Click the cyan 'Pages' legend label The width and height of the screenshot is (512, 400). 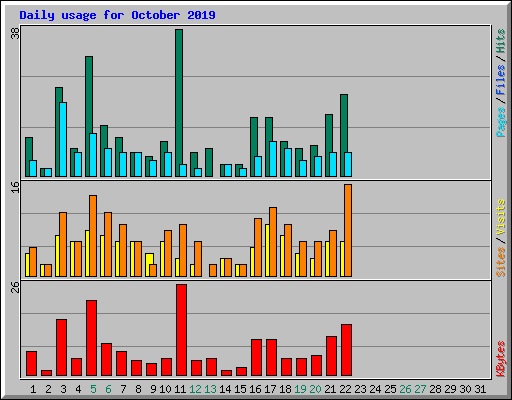click(x=501, y=122)
